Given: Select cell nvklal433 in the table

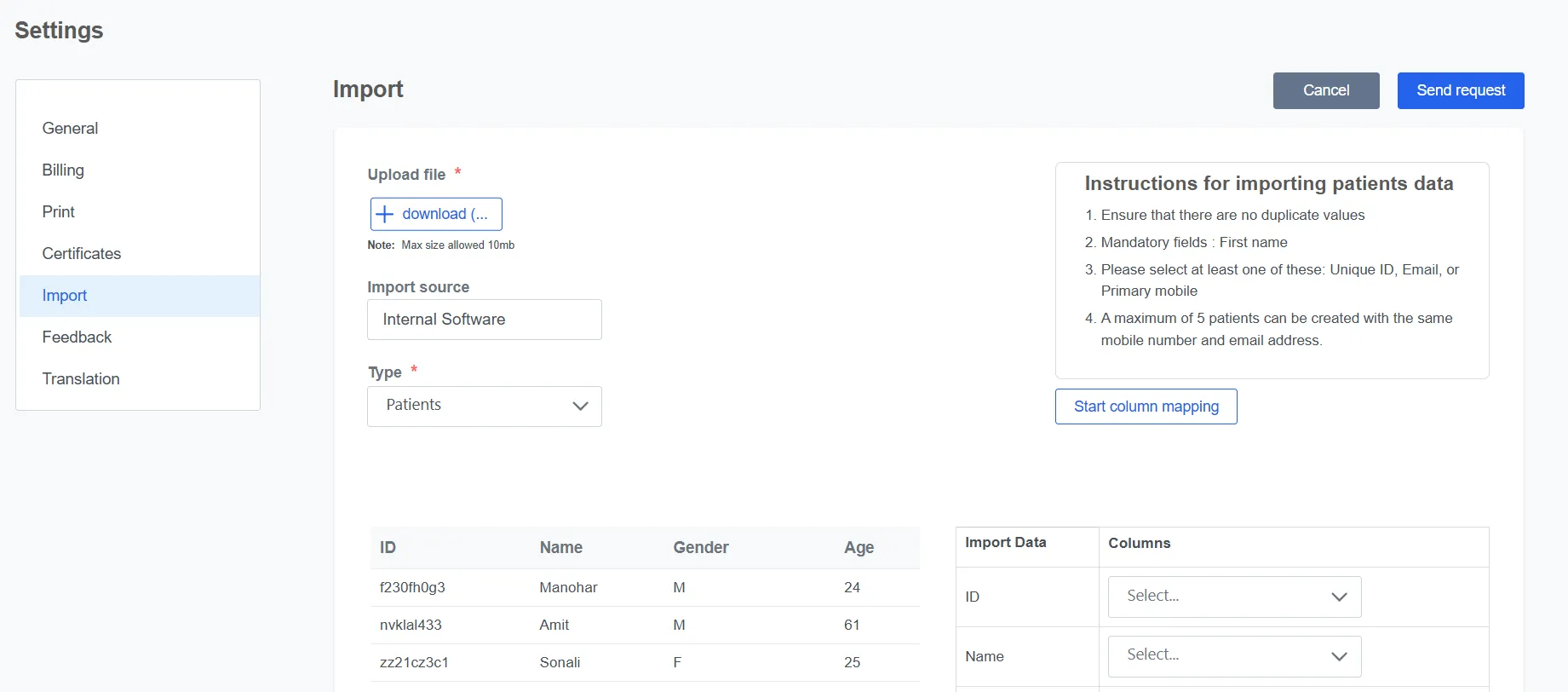Looking at the screenshot, I should point(411,626).
